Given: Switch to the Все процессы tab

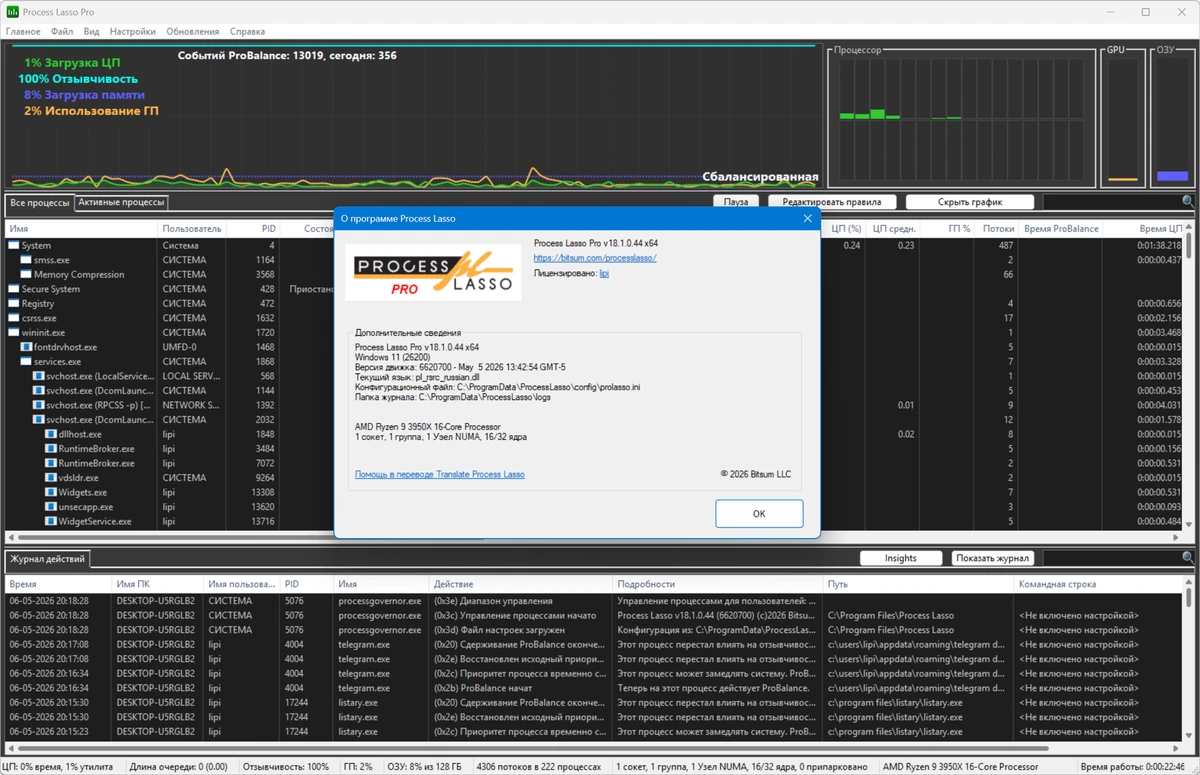Looking at the screenshot, I should tap(40, 203).
